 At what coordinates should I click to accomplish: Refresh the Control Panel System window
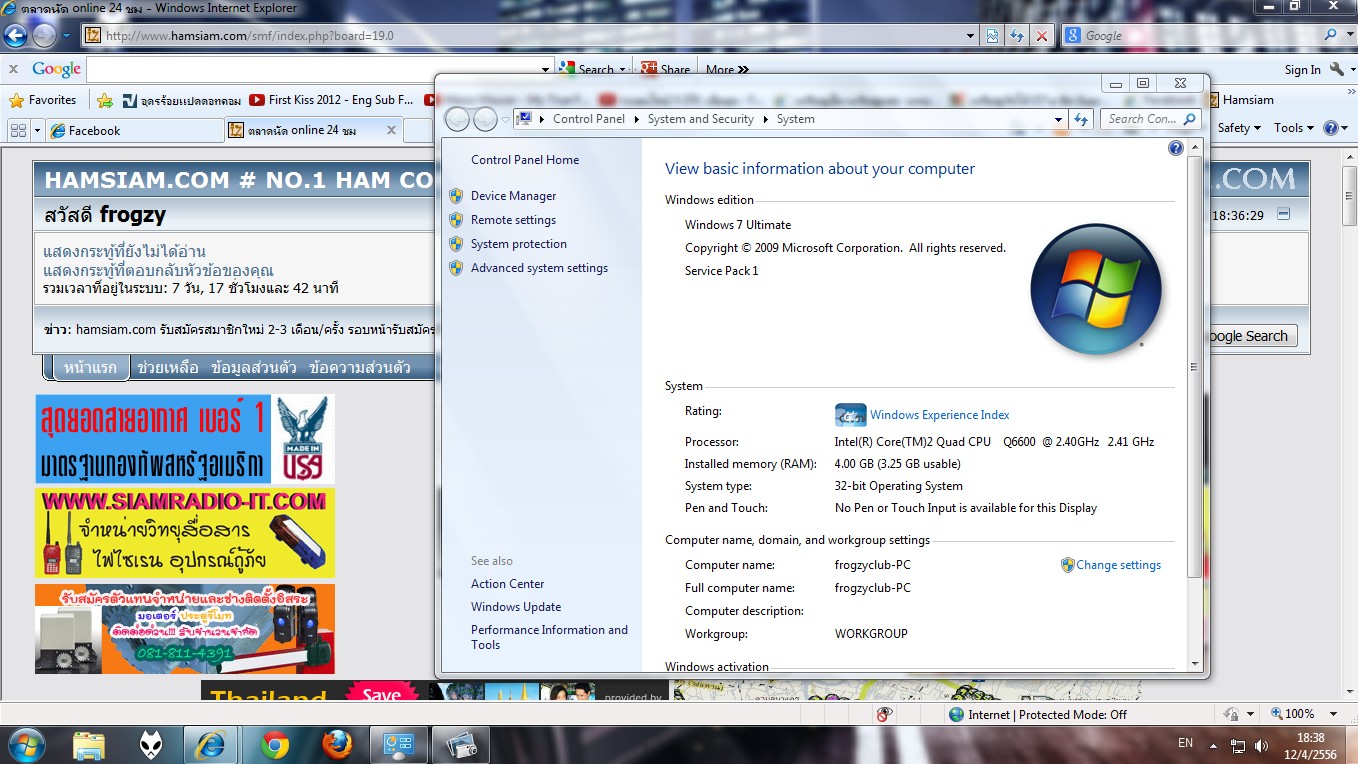(x=1081, y=119)
